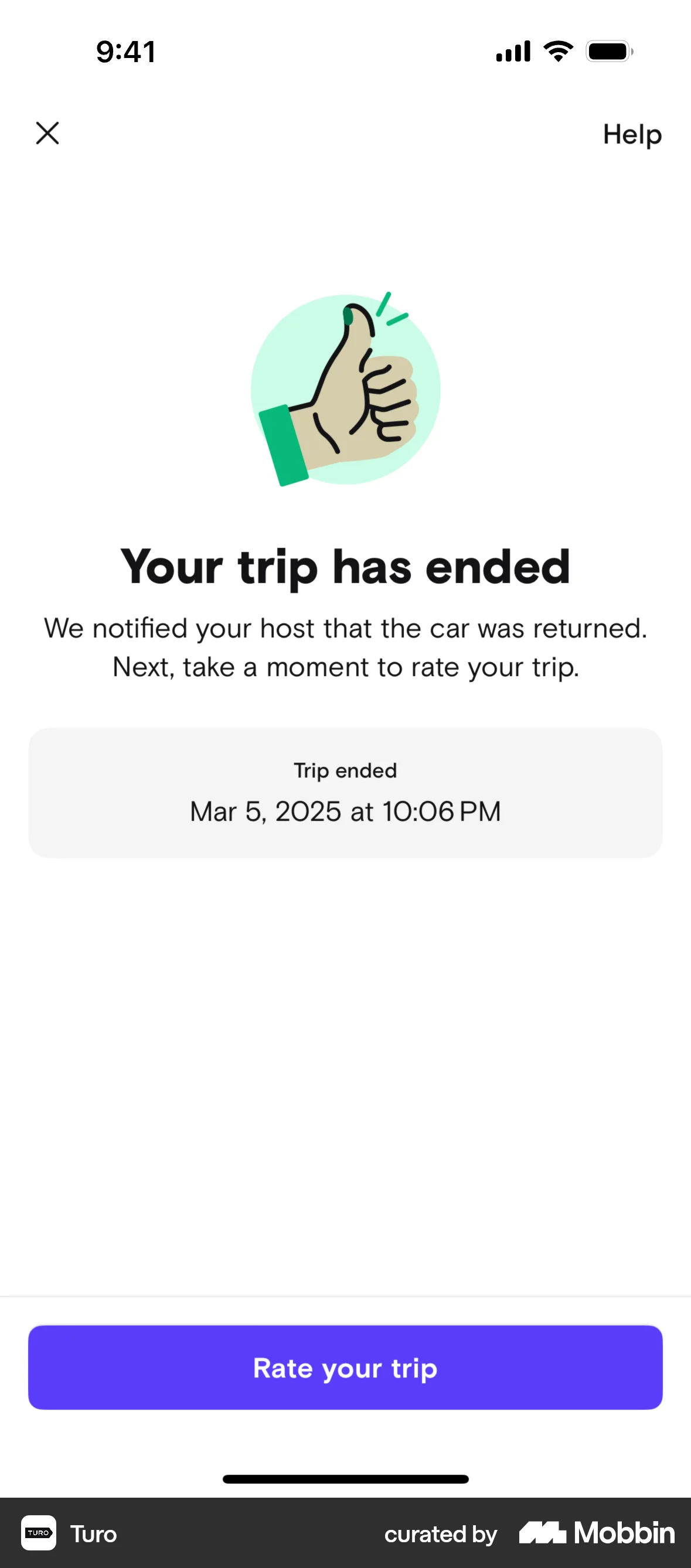Tap the green sleeve cuff on the illustration
The image size is (691, 1568).
point(283,444)
